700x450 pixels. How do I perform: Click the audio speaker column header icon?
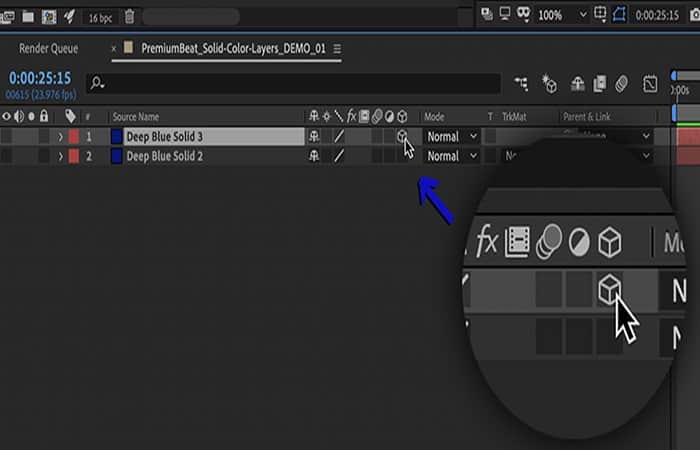pos(19,117)
